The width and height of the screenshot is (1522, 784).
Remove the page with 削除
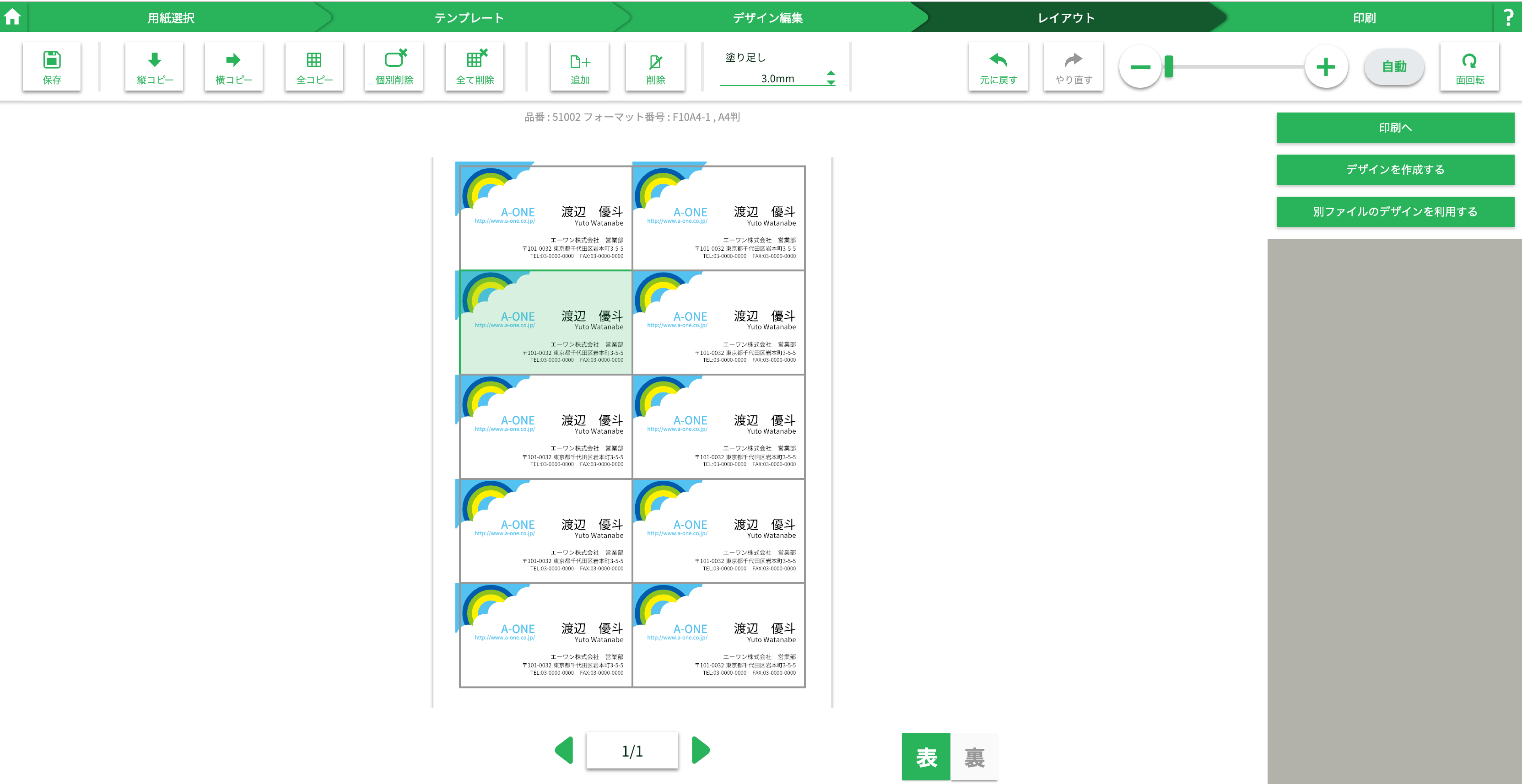pyautogui.click(x=656, y=67)
